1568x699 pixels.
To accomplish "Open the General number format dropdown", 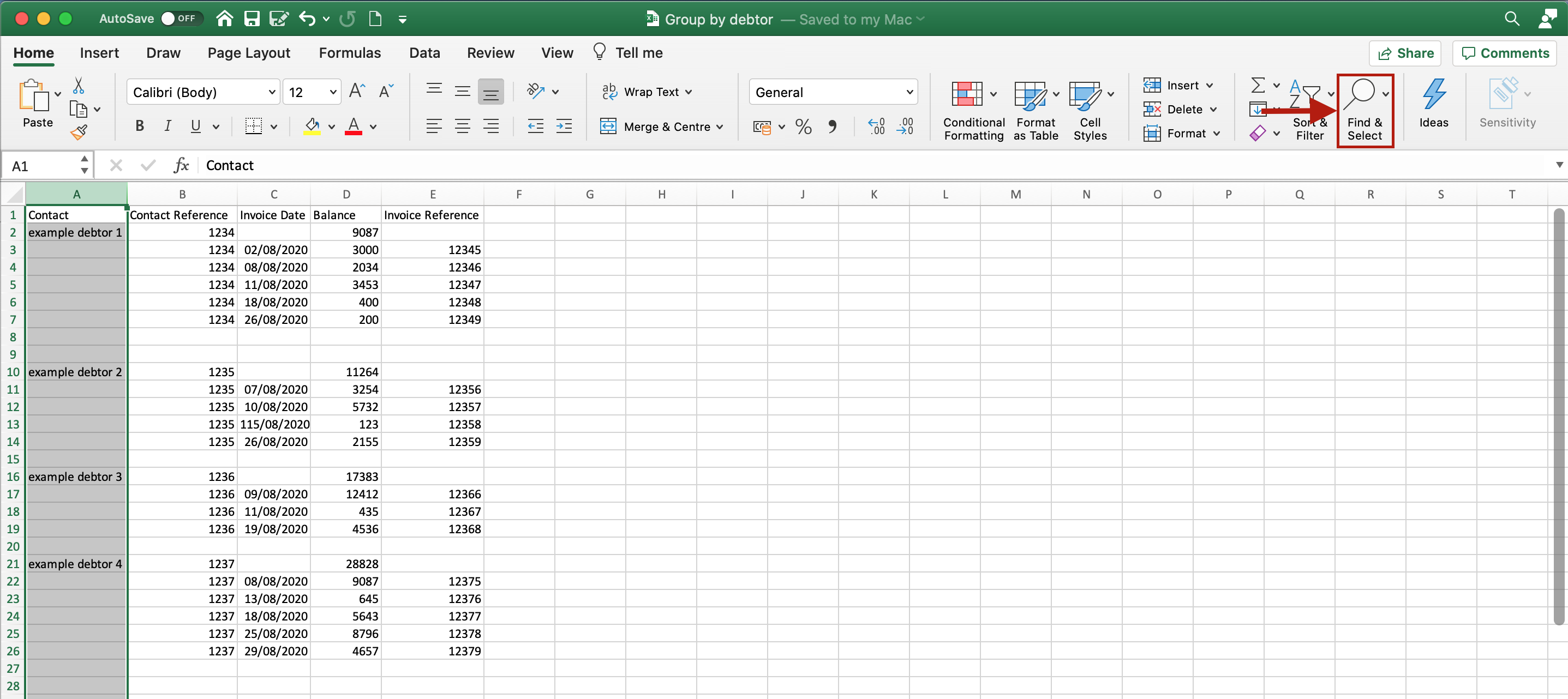I will pos(833,92).
